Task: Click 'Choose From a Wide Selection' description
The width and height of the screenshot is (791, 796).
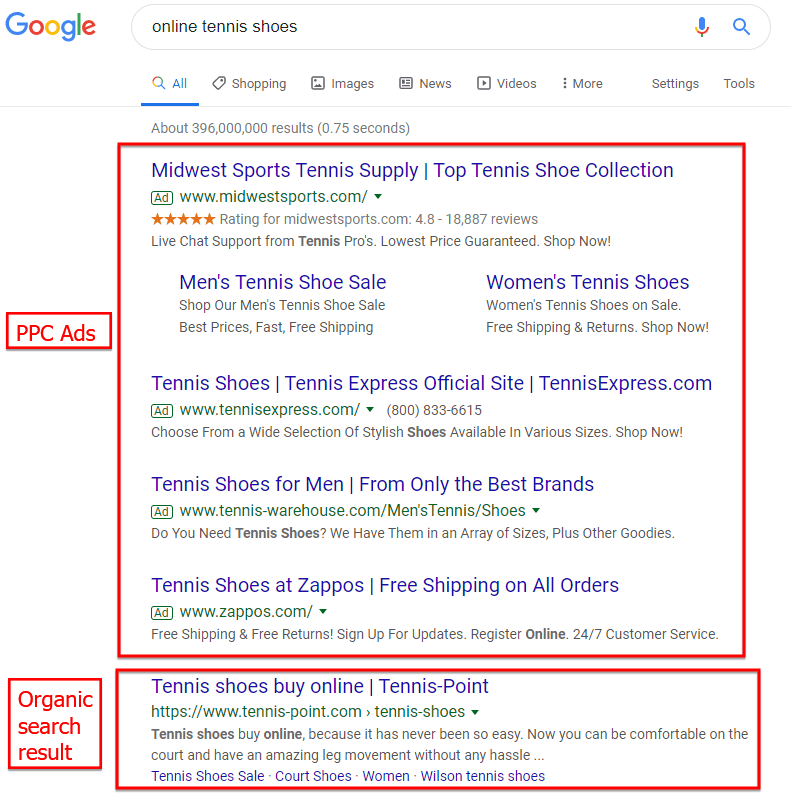Action: [417, 432]
